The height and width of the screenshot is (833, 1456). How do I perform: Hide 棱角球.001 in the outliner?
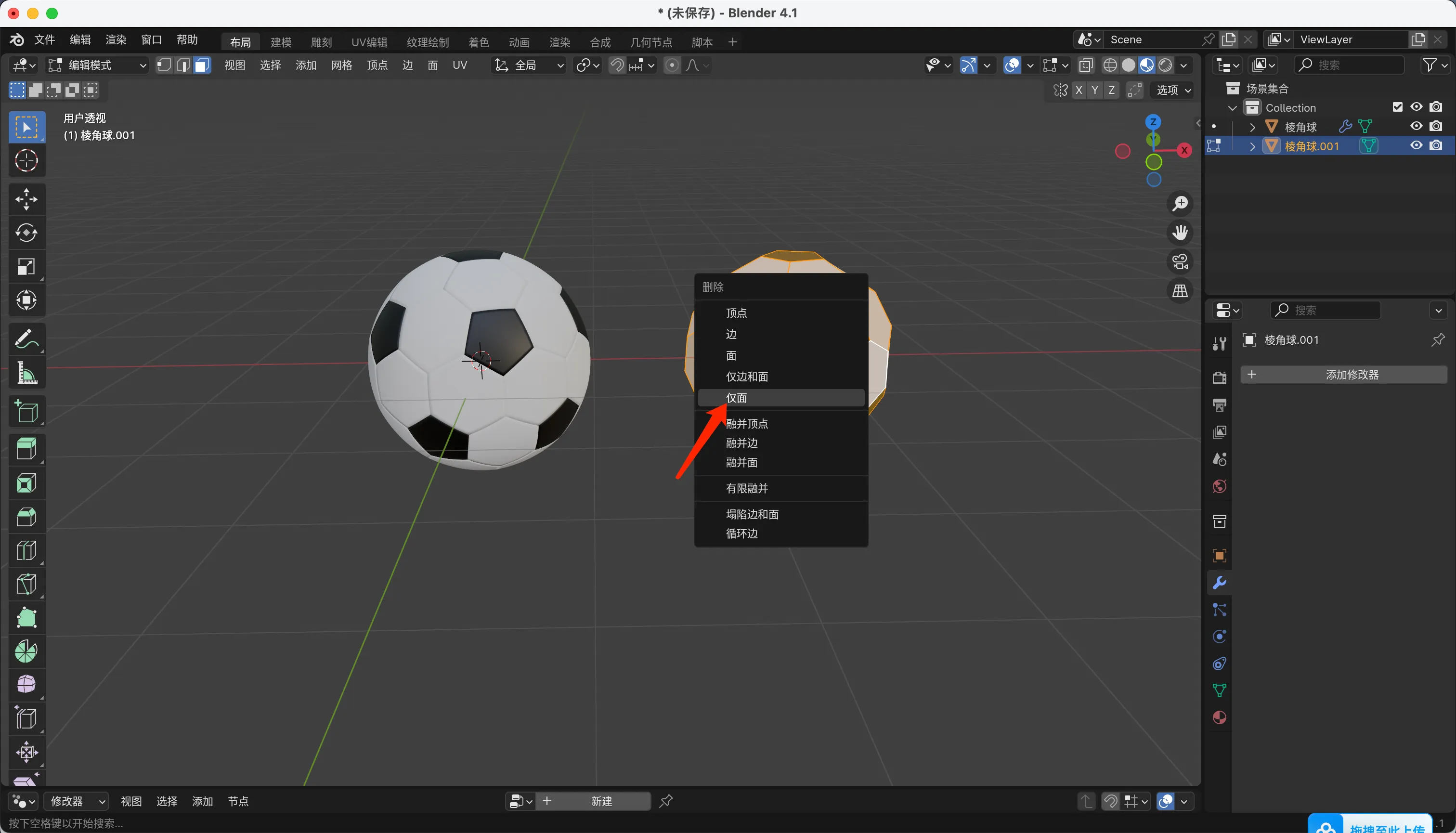(x=1416, y=145)
